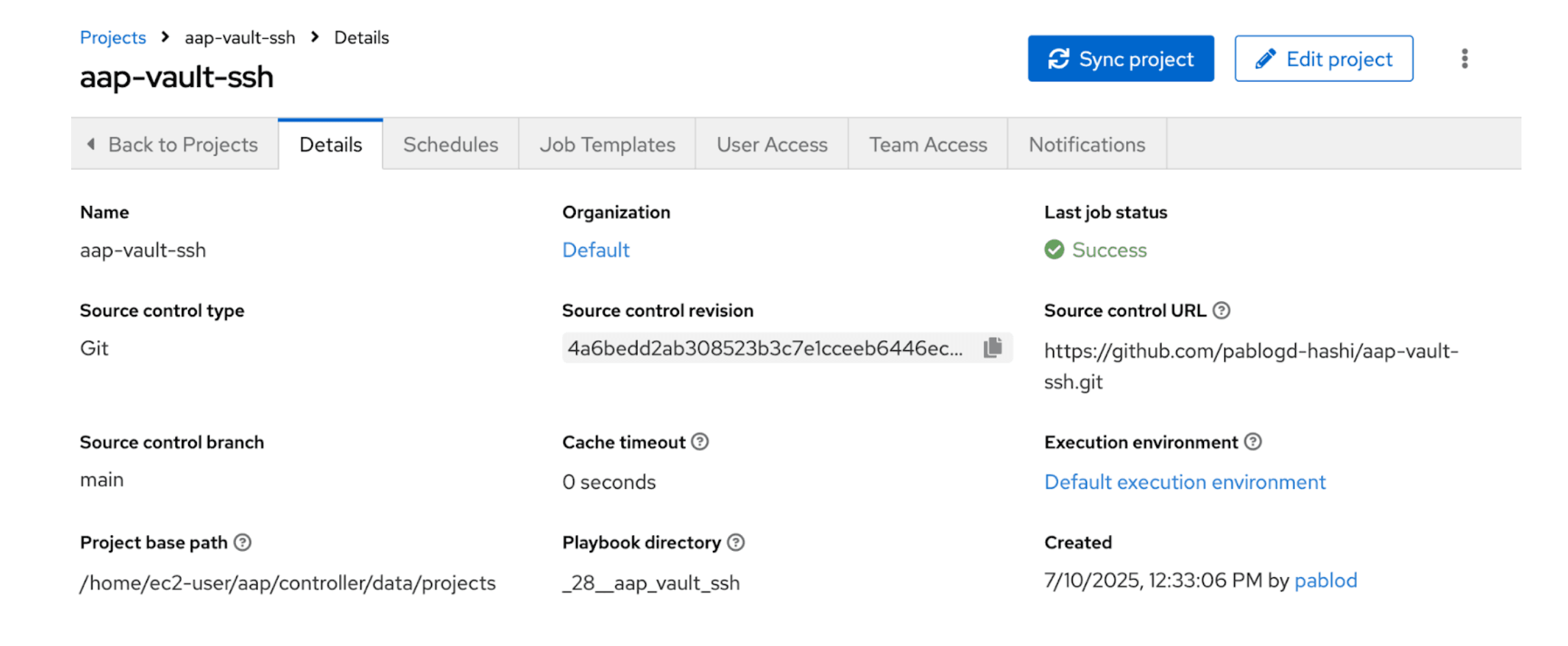Open the pablod user link
Screen dimensions: 1568x646
[x=1325, y=580]
